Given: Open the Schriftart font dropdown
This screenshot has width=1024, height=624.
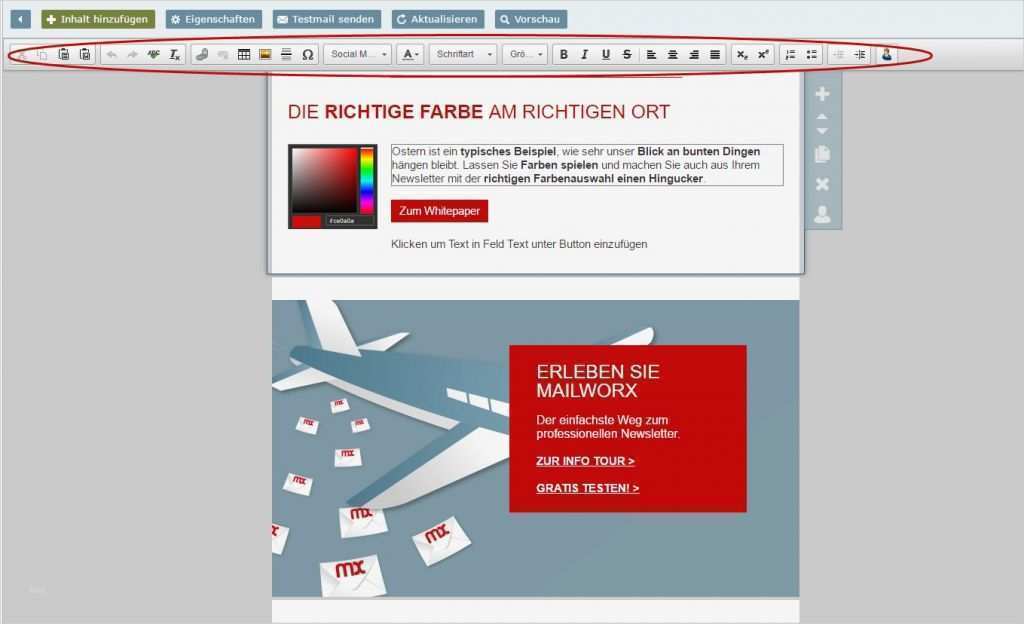Looking at the screenshot, I should [464, 54].
